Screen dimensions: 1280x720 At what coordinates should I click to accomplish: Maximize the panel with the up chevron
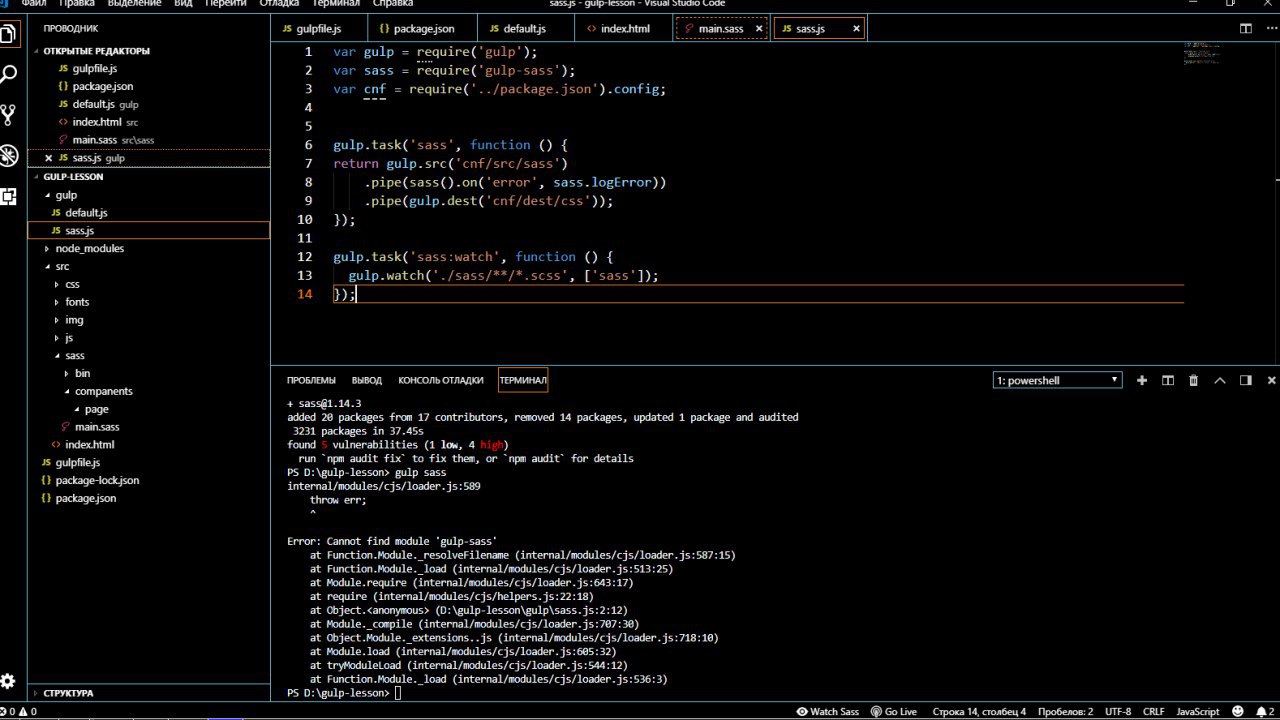pyautogui.click(x=1220, y=380)
